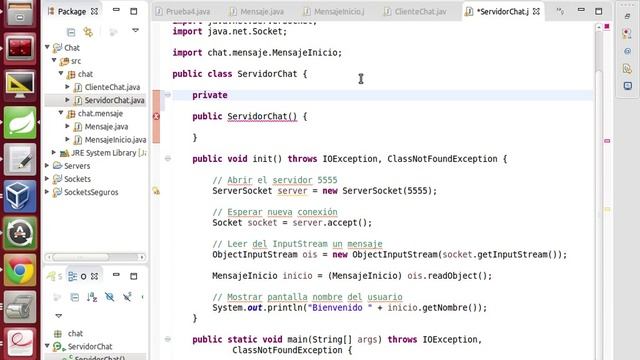Expand the Servers project
640x360 pixels.
(x=47, y=165)
